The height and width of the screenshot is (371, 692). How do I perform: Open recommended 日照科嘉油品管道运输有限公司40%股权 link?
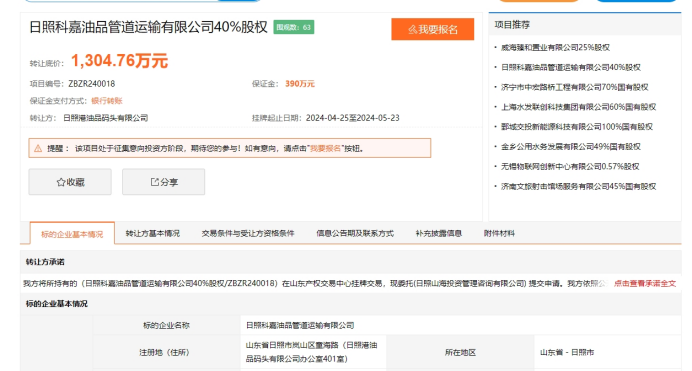pos(571,67)
